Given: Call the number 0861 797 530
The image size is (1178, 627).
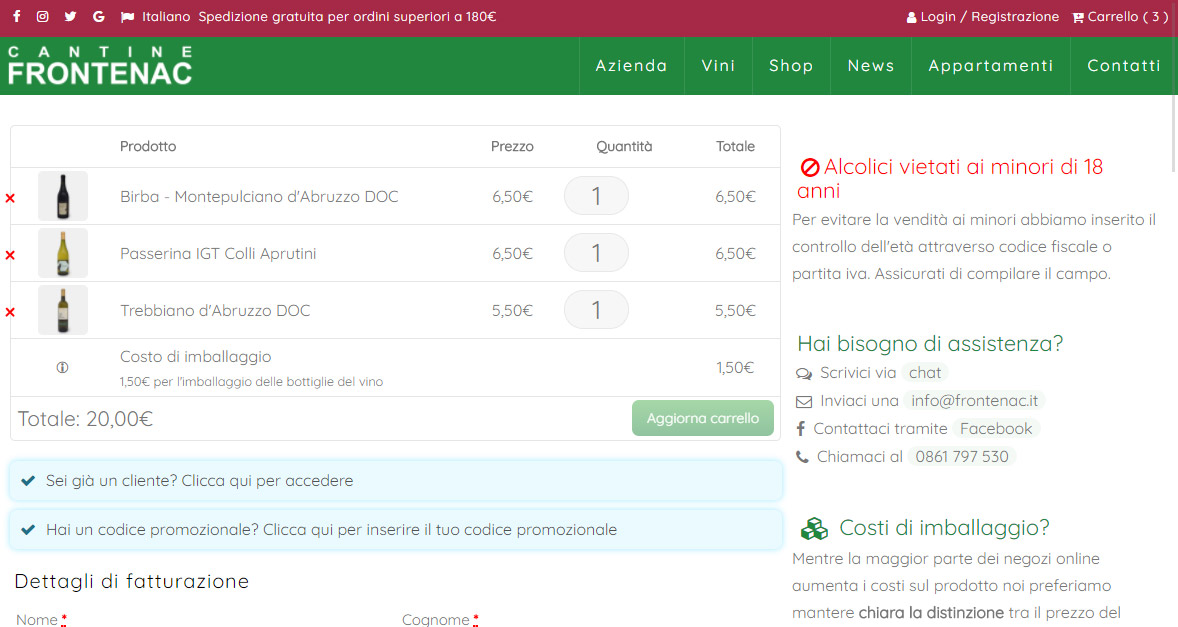Looking at the screenshot, I should coord(962,457).
